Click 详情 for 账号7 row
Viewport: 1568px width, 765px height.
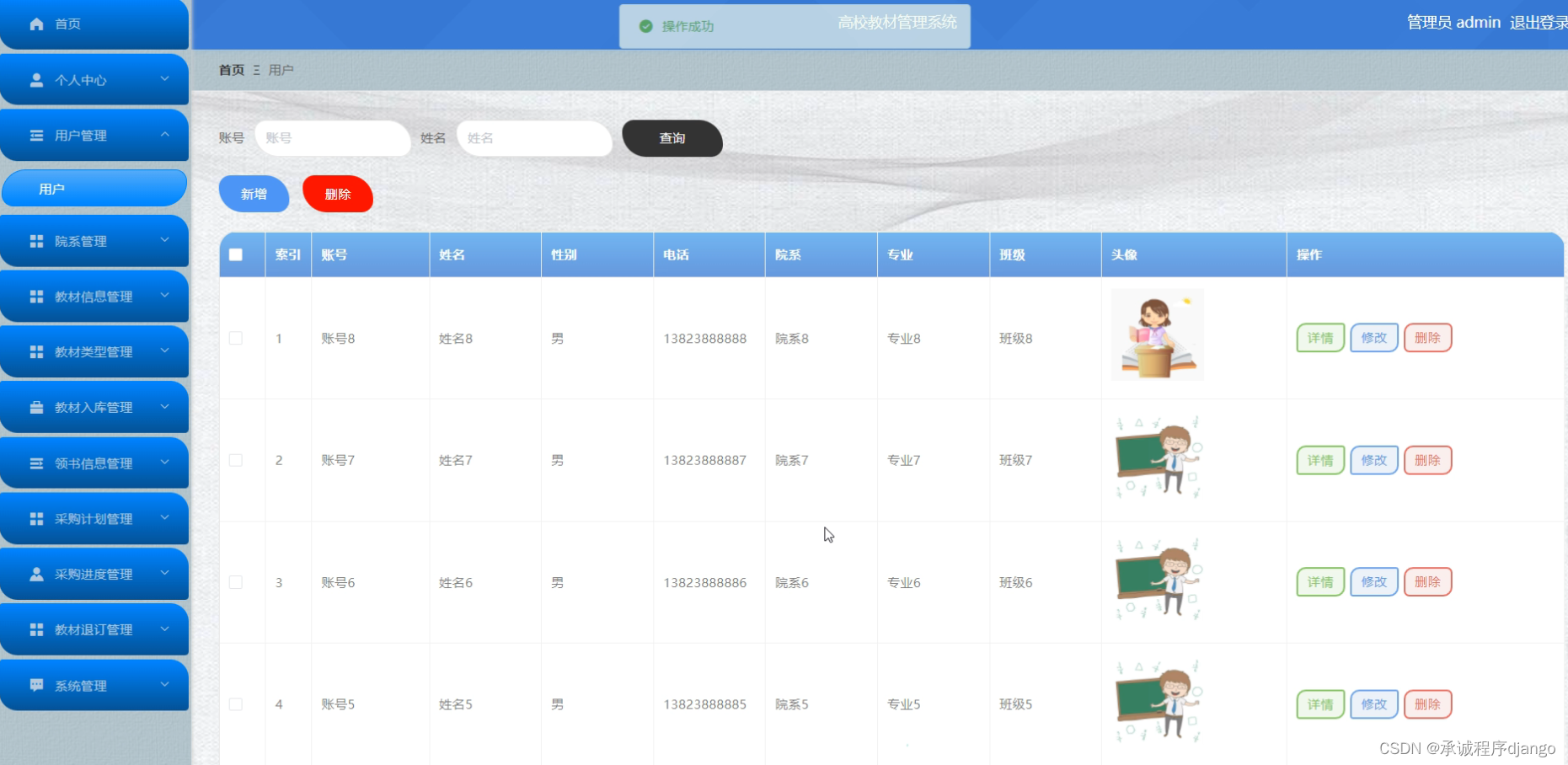pyautogui.click(x=1319, y=460)
